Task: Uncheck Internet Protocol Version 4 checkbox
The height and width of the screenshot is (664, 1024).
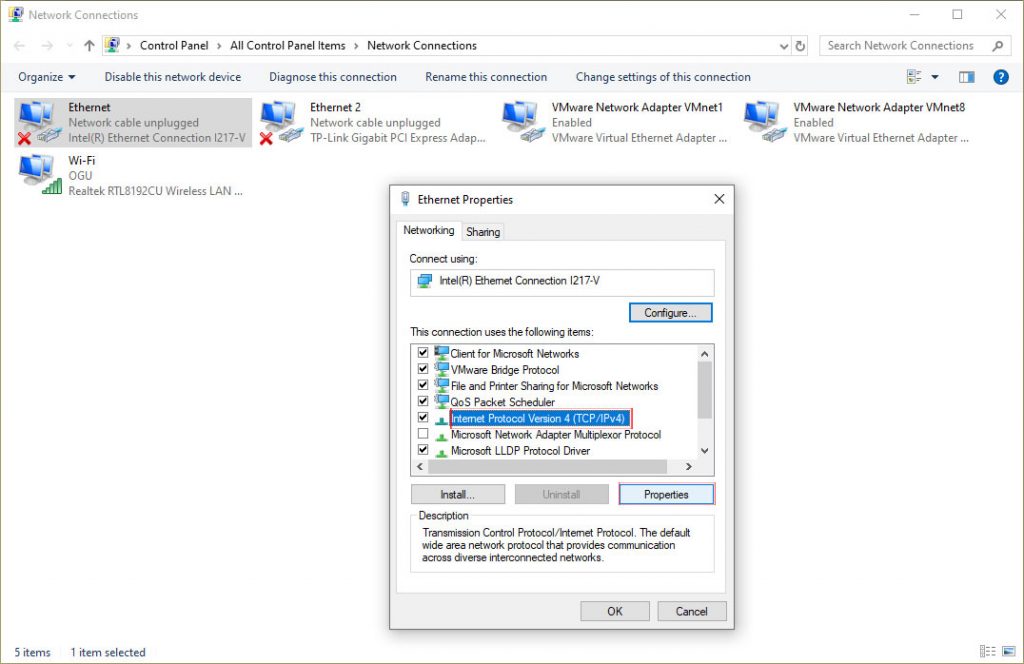Action: [x=423, y=417]
